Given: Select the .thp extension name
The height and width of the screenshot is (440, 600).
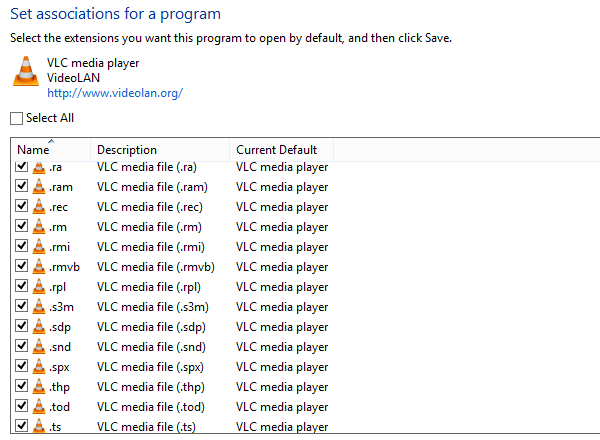Looking at the screenshot, I should pyautogui.click(x=59, y=387).
